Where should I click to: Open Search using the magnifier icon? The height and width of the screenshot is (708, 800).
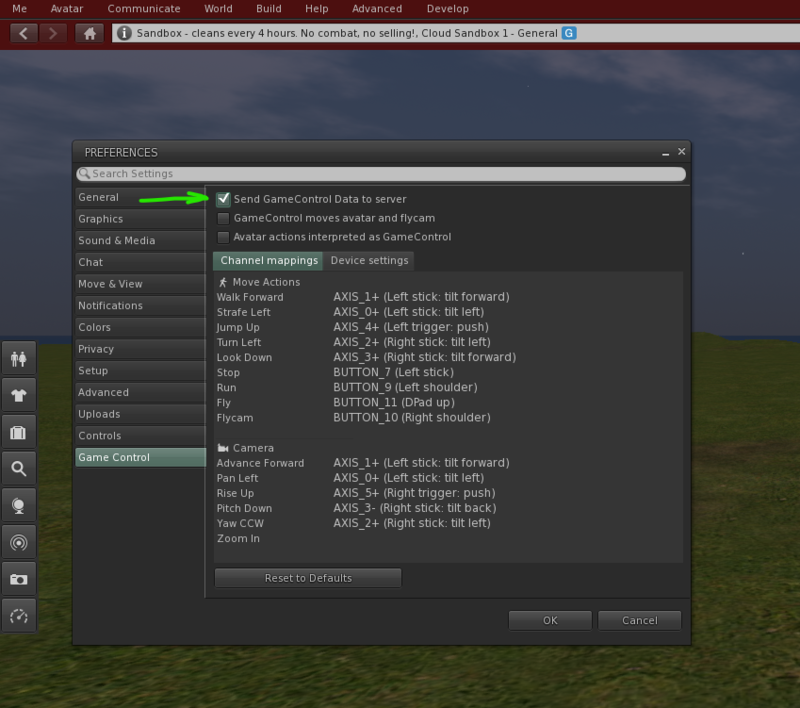click(19, 468)
